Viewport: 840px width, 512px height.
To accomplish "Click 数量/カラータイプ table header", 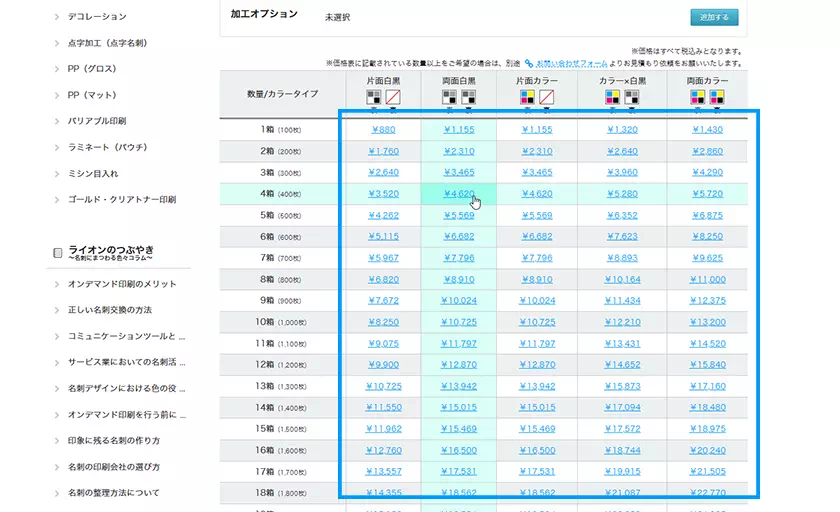I will coord(282,94).
